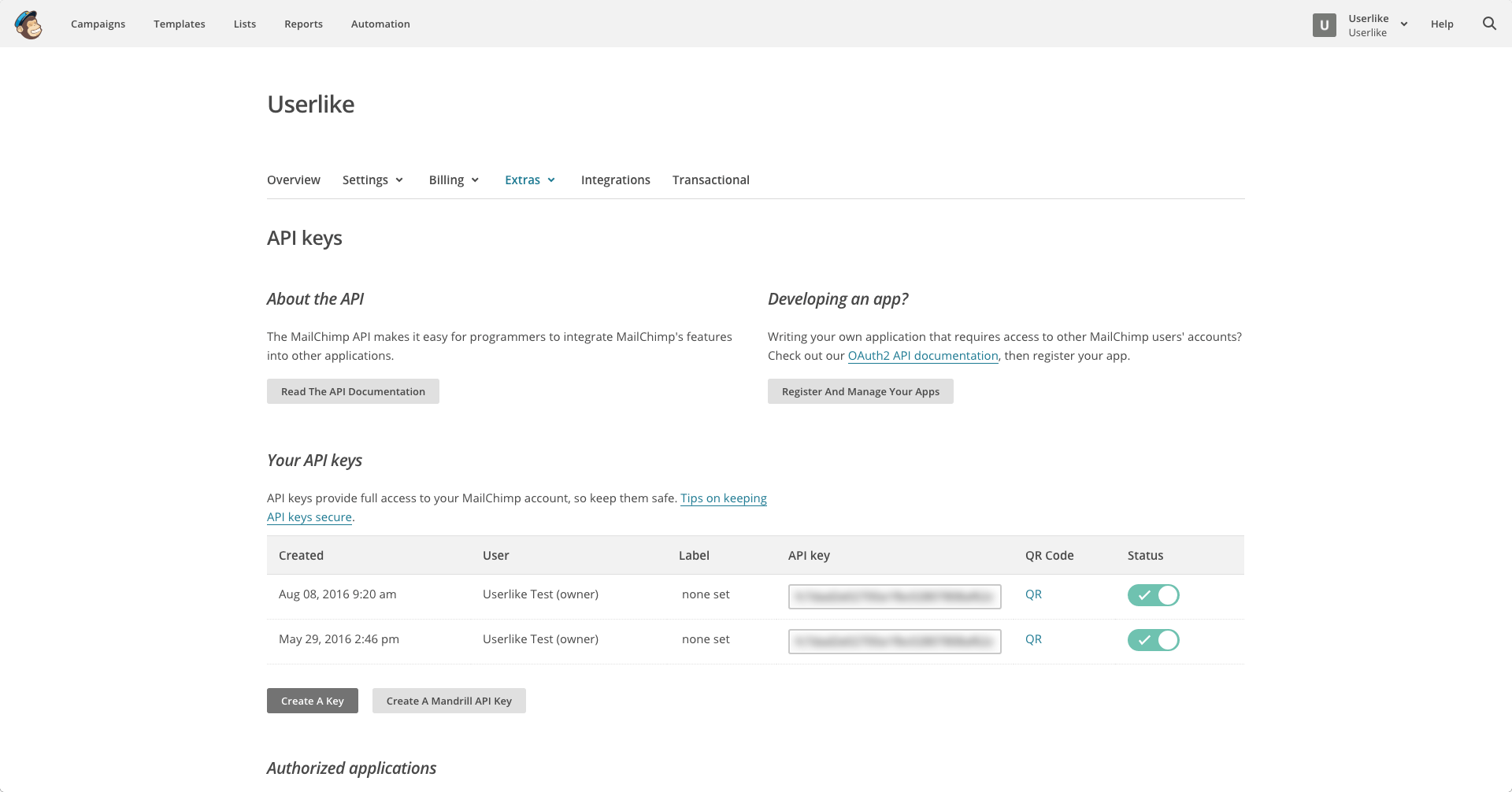1512x792 pixels.
Task: Switch to the Integrations tab
Action: [x=615, y=180]
